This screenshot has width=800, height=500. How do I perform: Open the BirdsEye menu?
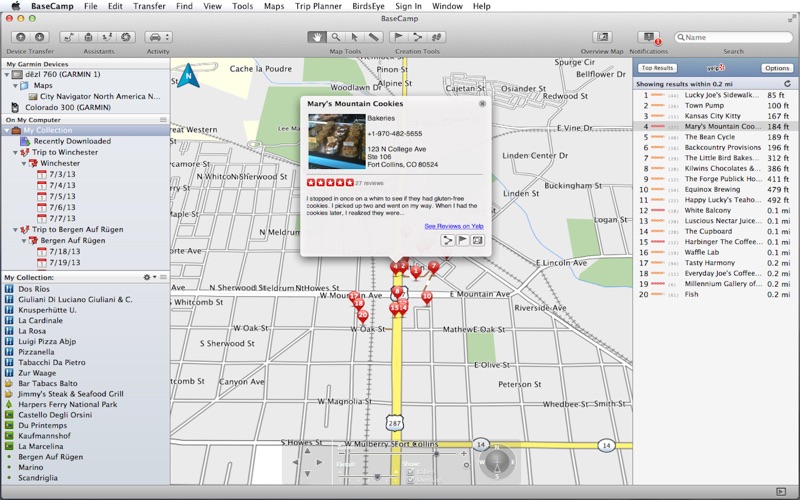(x=368, y=6)
